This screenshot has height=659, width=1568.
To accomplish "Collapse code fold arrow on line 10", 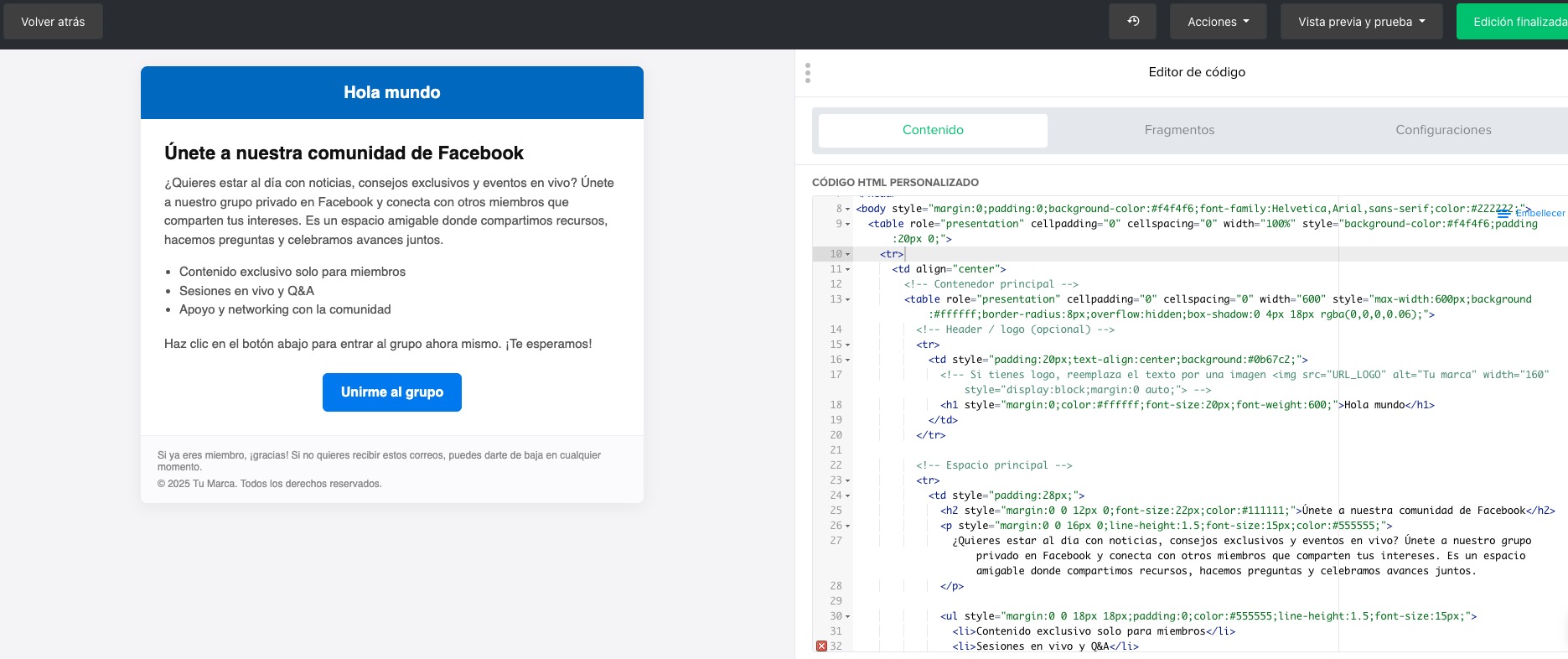I will [x=847, y=254].
